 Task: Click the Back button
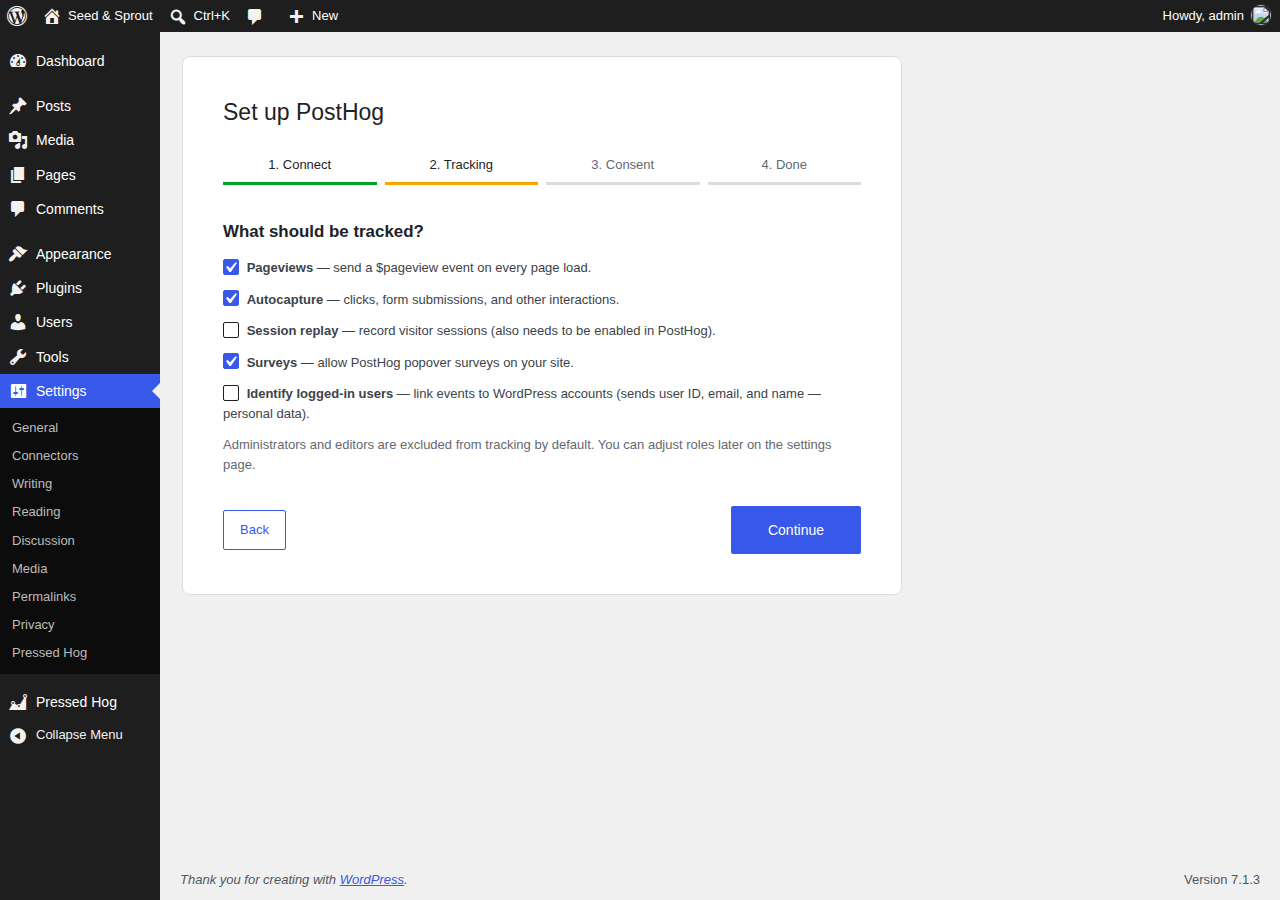(254, 530)
